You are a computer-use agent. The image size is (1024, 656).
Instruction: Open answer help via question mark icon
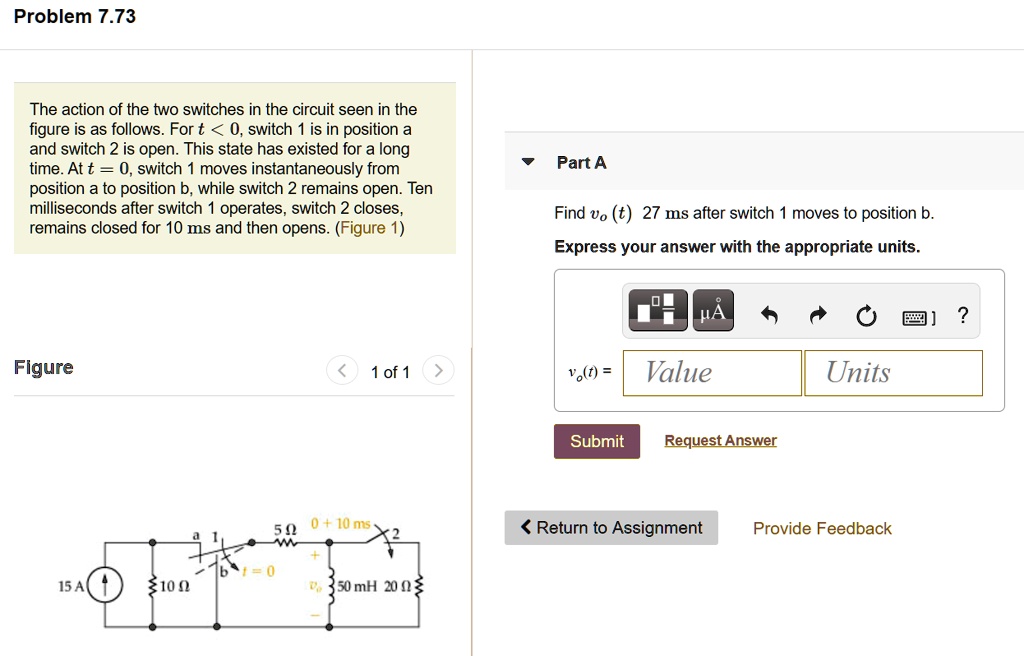pyautogui.click(x=962, y=314)
